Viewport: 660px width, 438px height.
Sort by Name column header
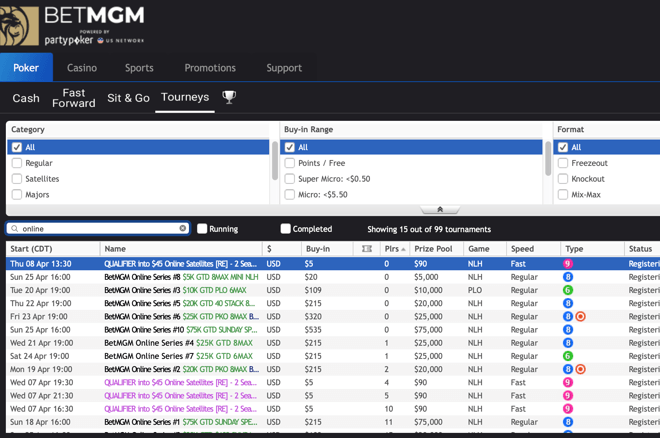(181, 249)
